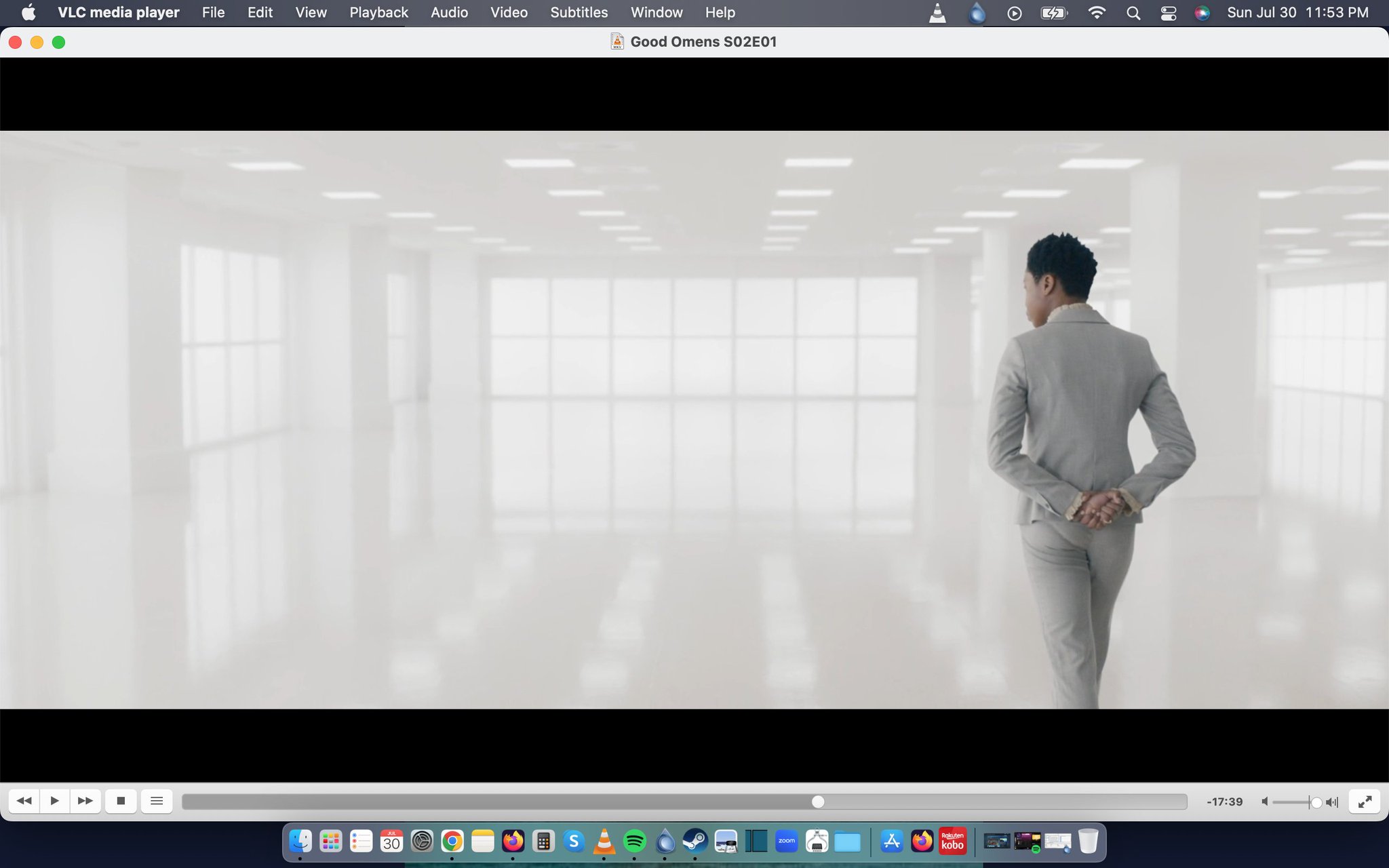This screenshot has width=1389, height=868.
Task: Launch Rakuten Kobo from the Dock
Action: pyautogui.click(x=952, y=842)
